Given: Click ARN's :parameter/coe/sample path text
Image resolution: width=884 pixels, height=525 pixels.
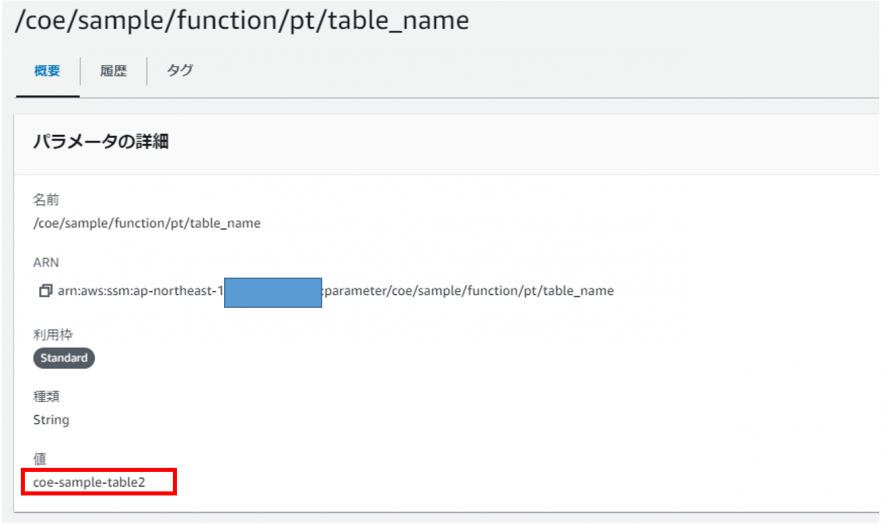Looking at the screenshot, I should (468, 291).
